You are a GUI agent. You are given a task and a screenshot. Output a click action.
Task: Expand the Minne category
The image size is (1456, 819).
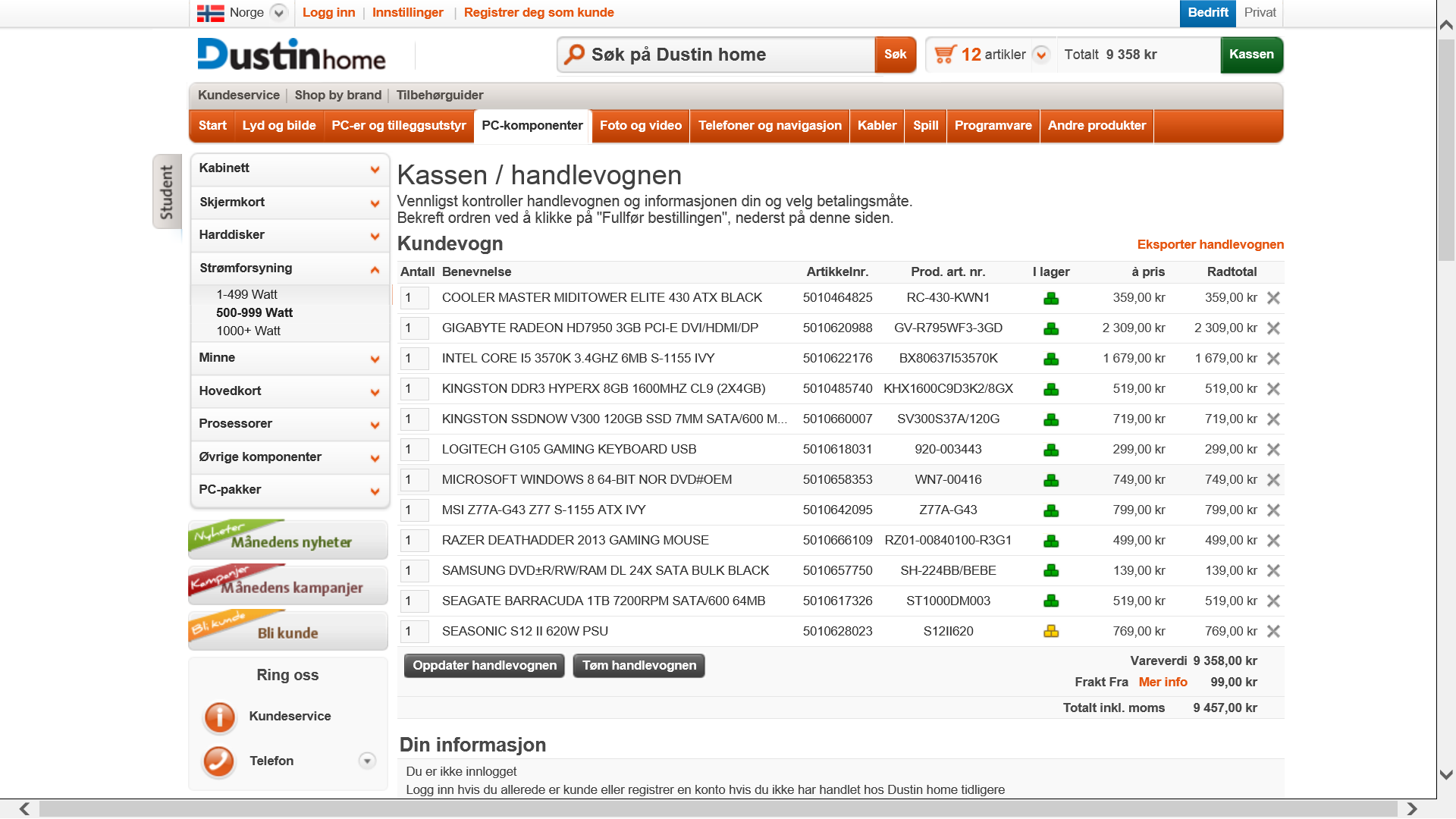[x=375, y=359]
